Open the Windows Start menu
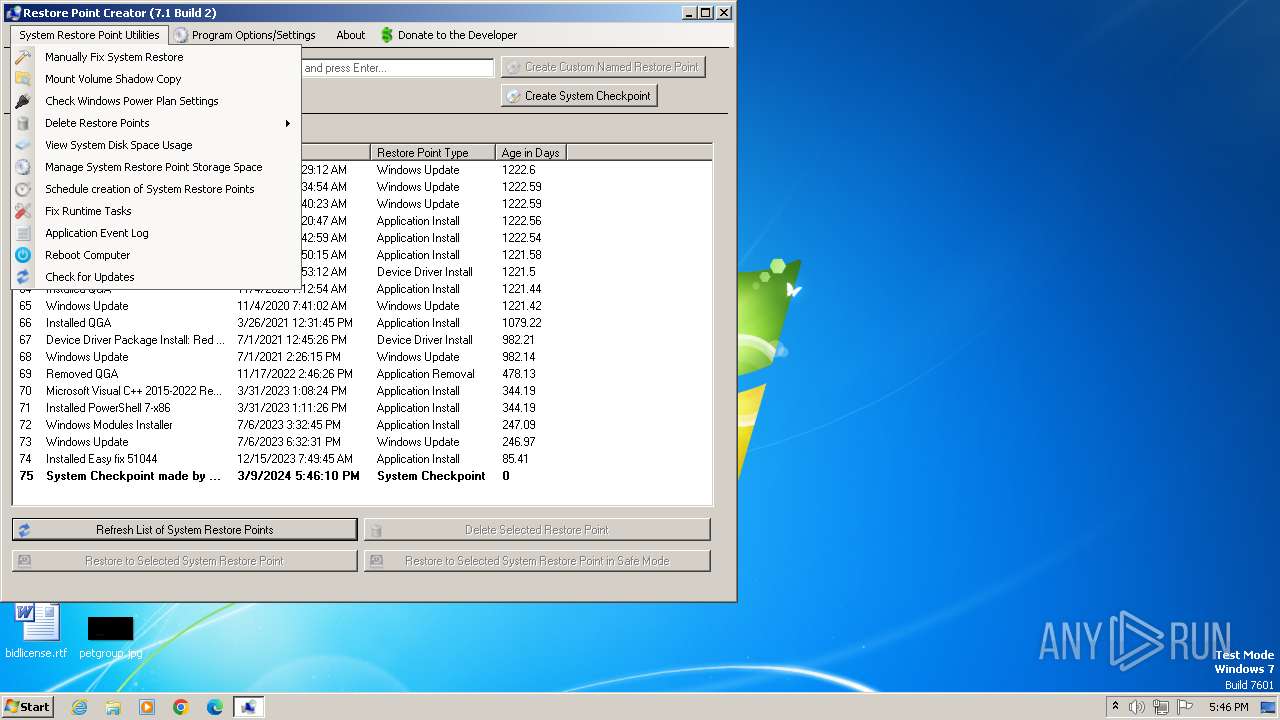This screenshot has height=720, width=1280. click(x=28, y=707)
